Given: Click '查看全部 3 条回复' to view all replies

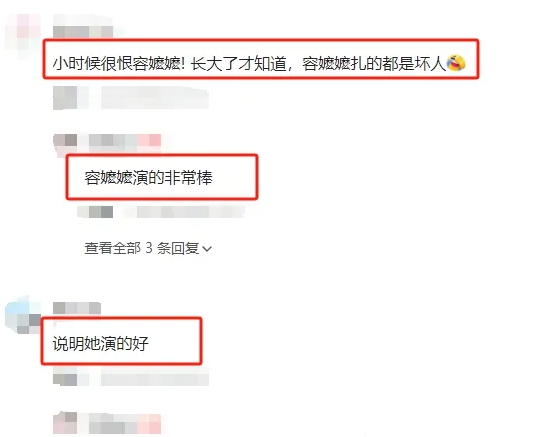Looking at the screenshot, I should point(148,248).
